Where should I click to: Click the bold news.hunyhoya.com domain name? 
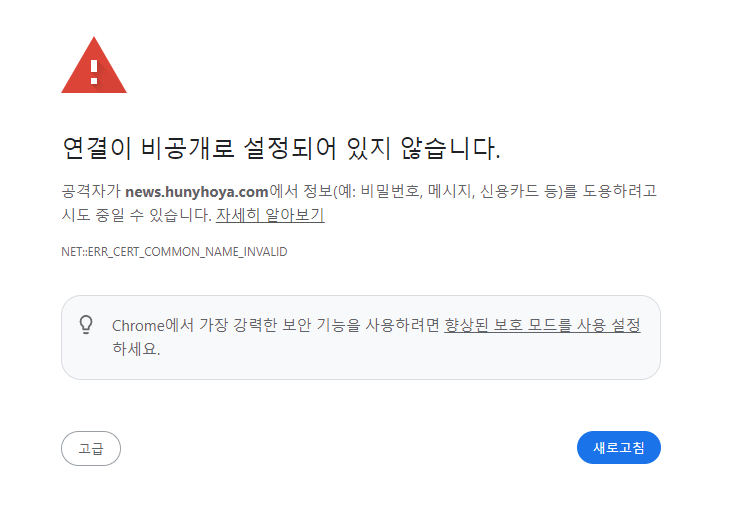point(197,191)
